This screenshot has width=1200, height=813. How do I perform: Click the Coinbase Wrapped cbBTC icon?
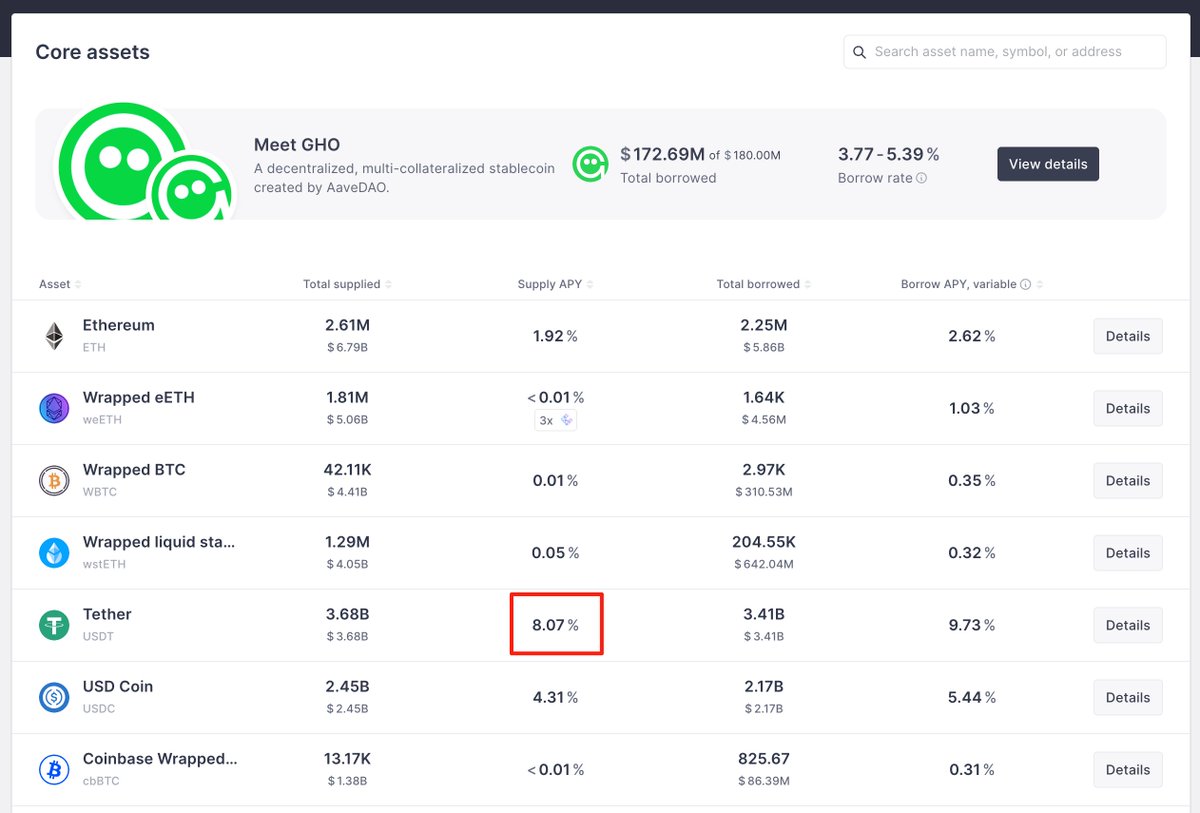click(54, 770)
